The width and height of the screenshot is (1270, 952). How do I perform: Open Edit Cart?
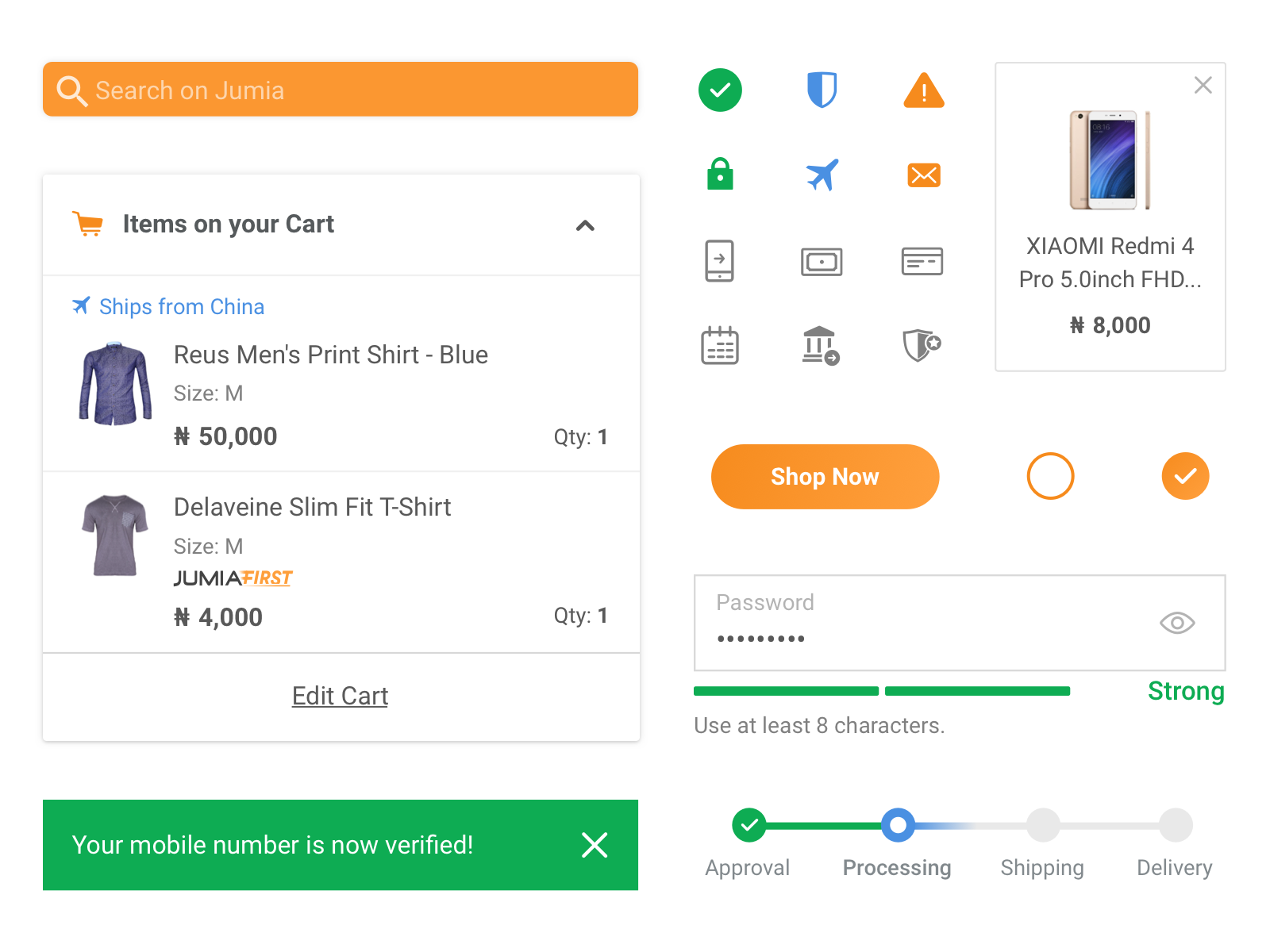(x=340, y=696)
